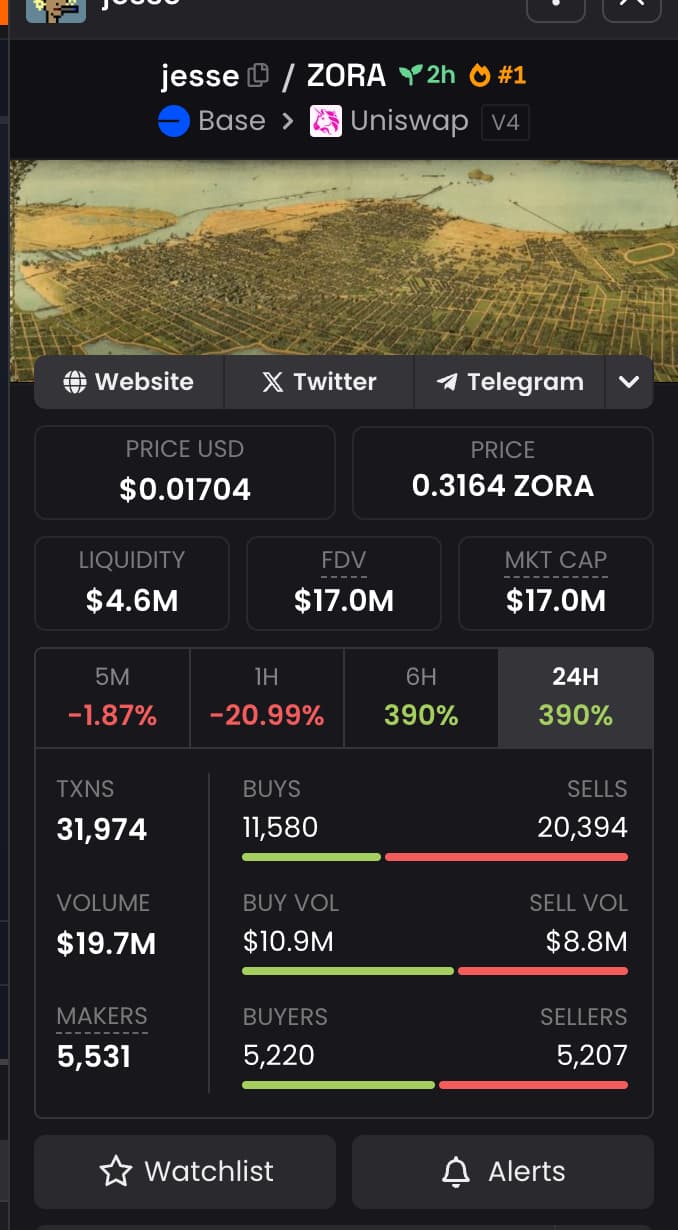Screen dimensions: 678x1230
Task: Open the Telegram link
Action: tap(510, 382)
